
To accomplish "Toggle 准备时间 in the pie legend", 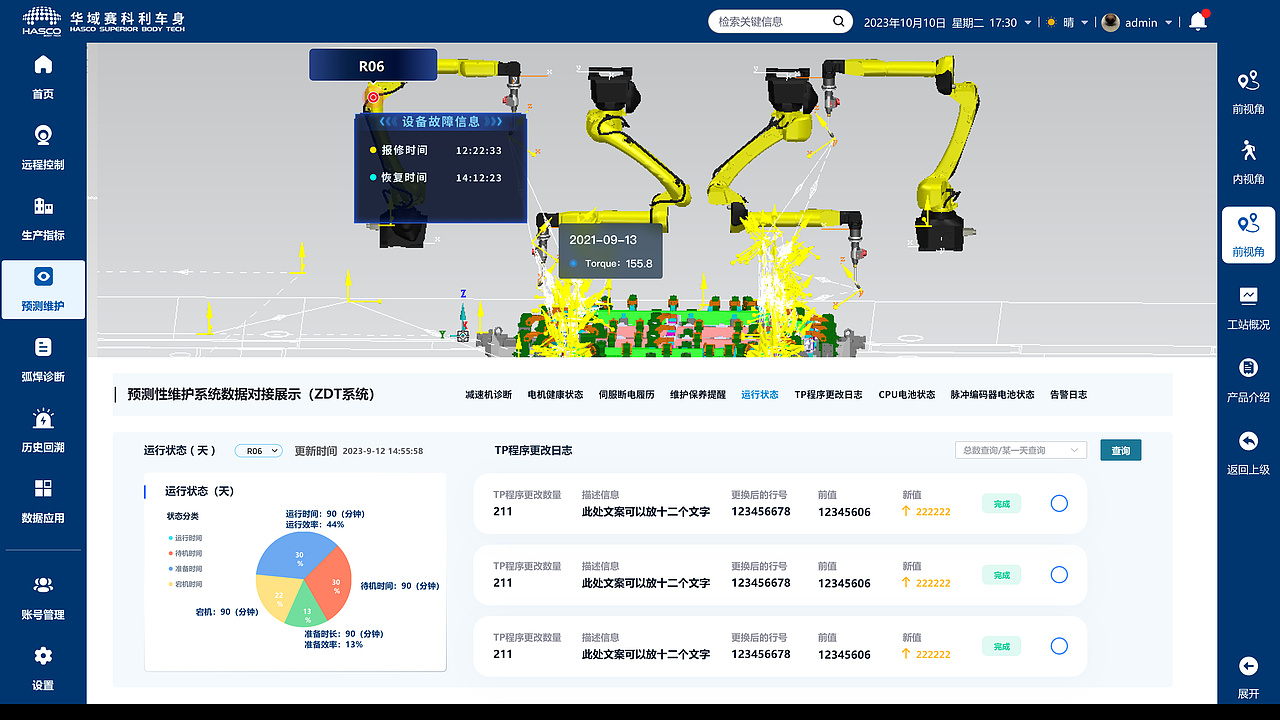I will (186, 568).
